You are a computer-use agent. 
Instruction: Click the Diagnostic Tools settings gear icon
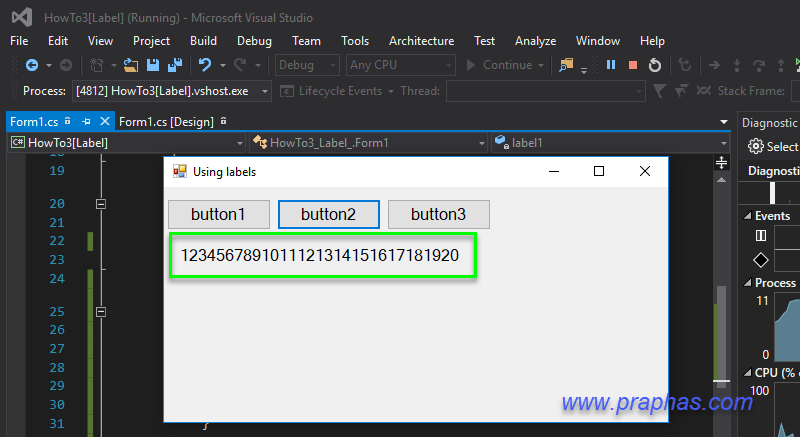click(756, 146)
